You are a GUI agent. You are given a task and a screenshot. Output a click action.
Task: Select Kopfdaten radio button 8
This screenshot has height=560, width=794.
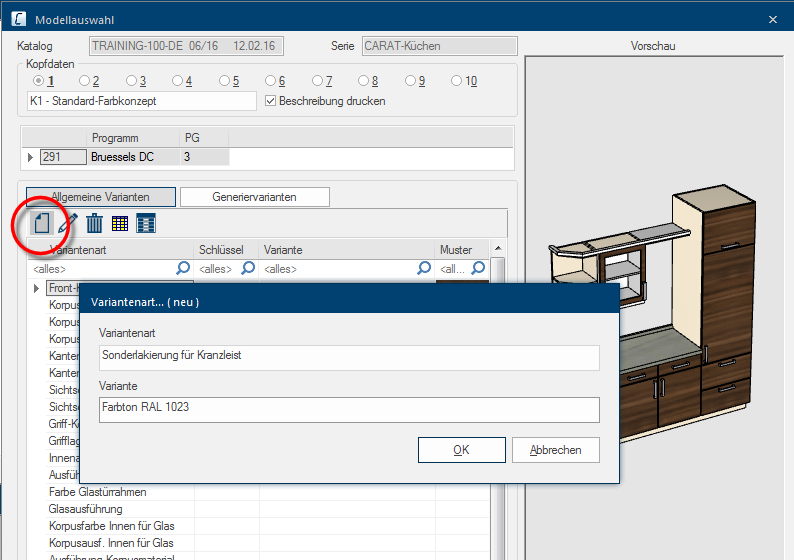[x=364, y=81]
